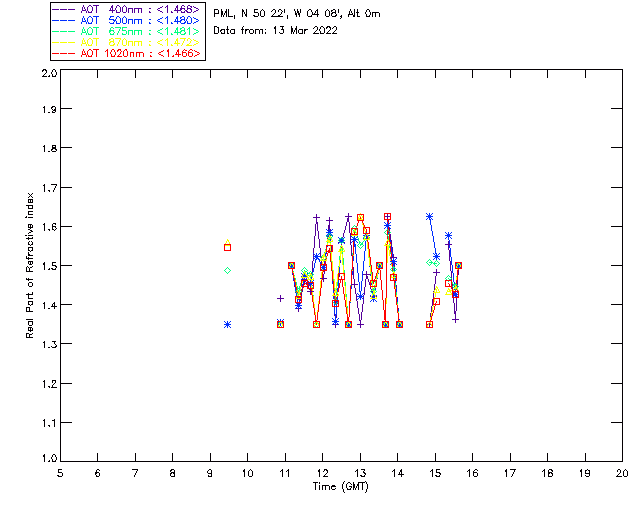Click the x-axis tick label 16
The height and width of the screenshot is (512, 640).
point(472,473)
